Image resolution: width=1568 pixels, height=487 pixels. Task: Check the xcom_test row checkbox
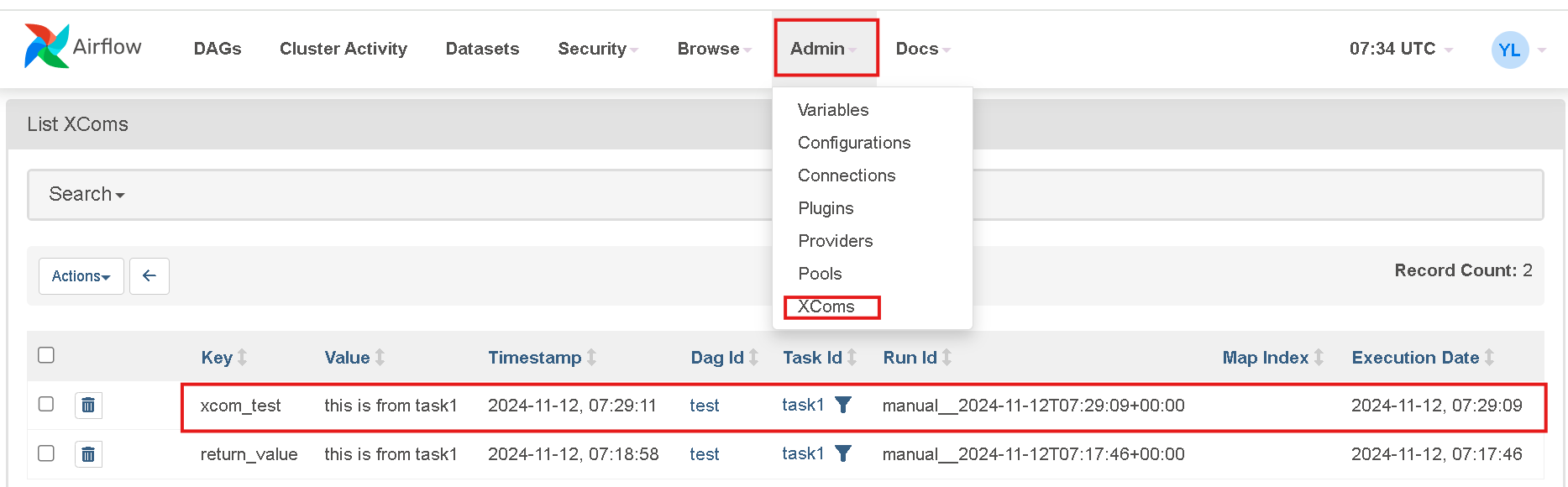click(46, 404)
